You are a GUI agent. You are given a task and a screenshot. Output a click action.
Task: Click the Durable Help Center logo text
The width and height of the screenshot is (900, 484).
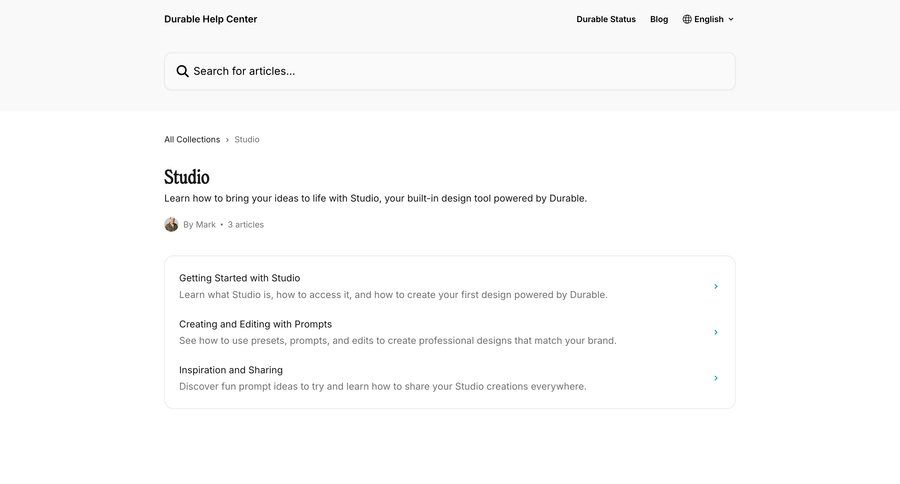[x=211, y=19]
